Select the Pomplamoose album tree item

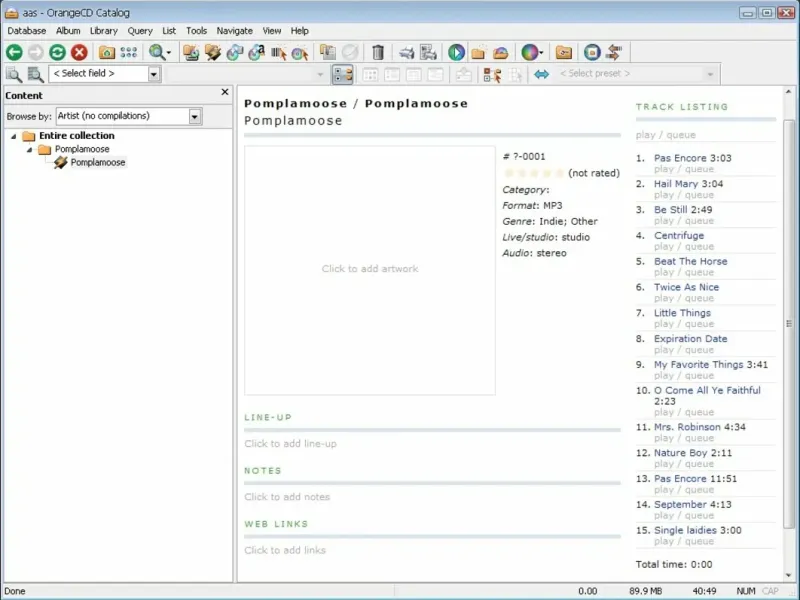point(97,162)
